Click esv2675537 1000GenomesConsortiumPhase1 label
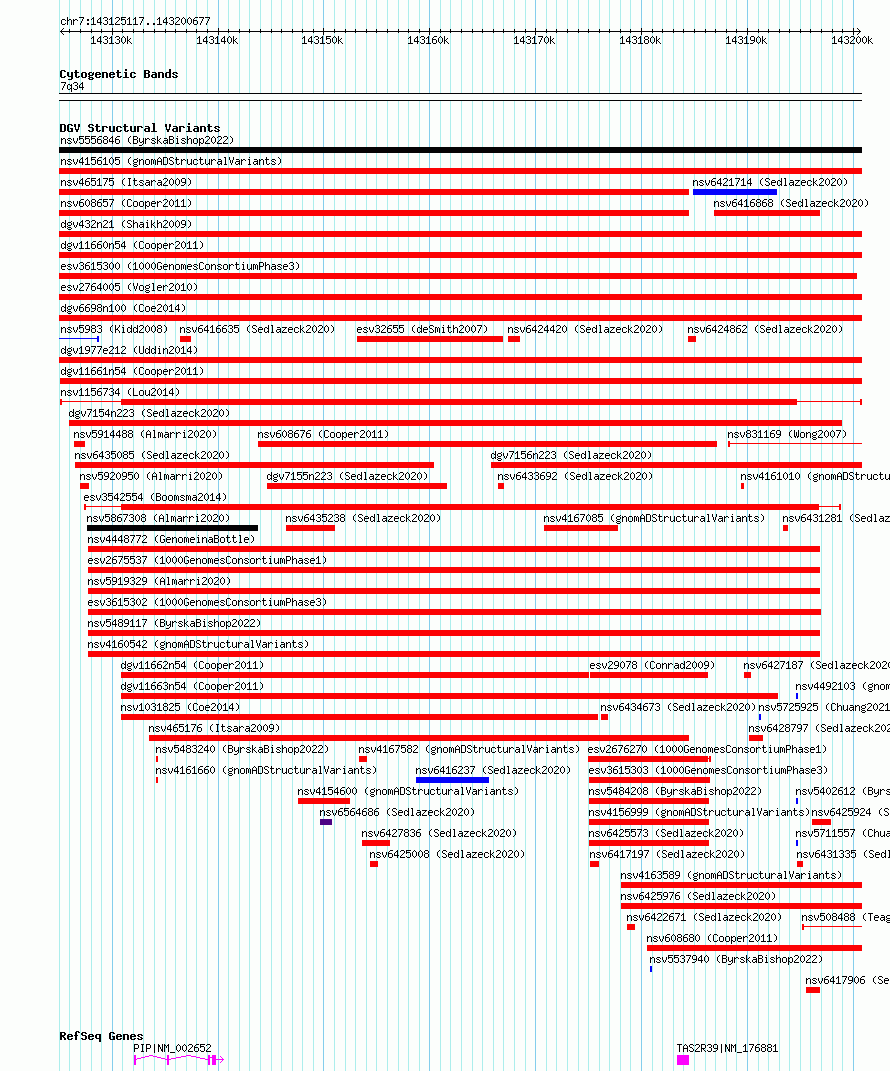890x1071 pixels. click(x=207, y=561)
